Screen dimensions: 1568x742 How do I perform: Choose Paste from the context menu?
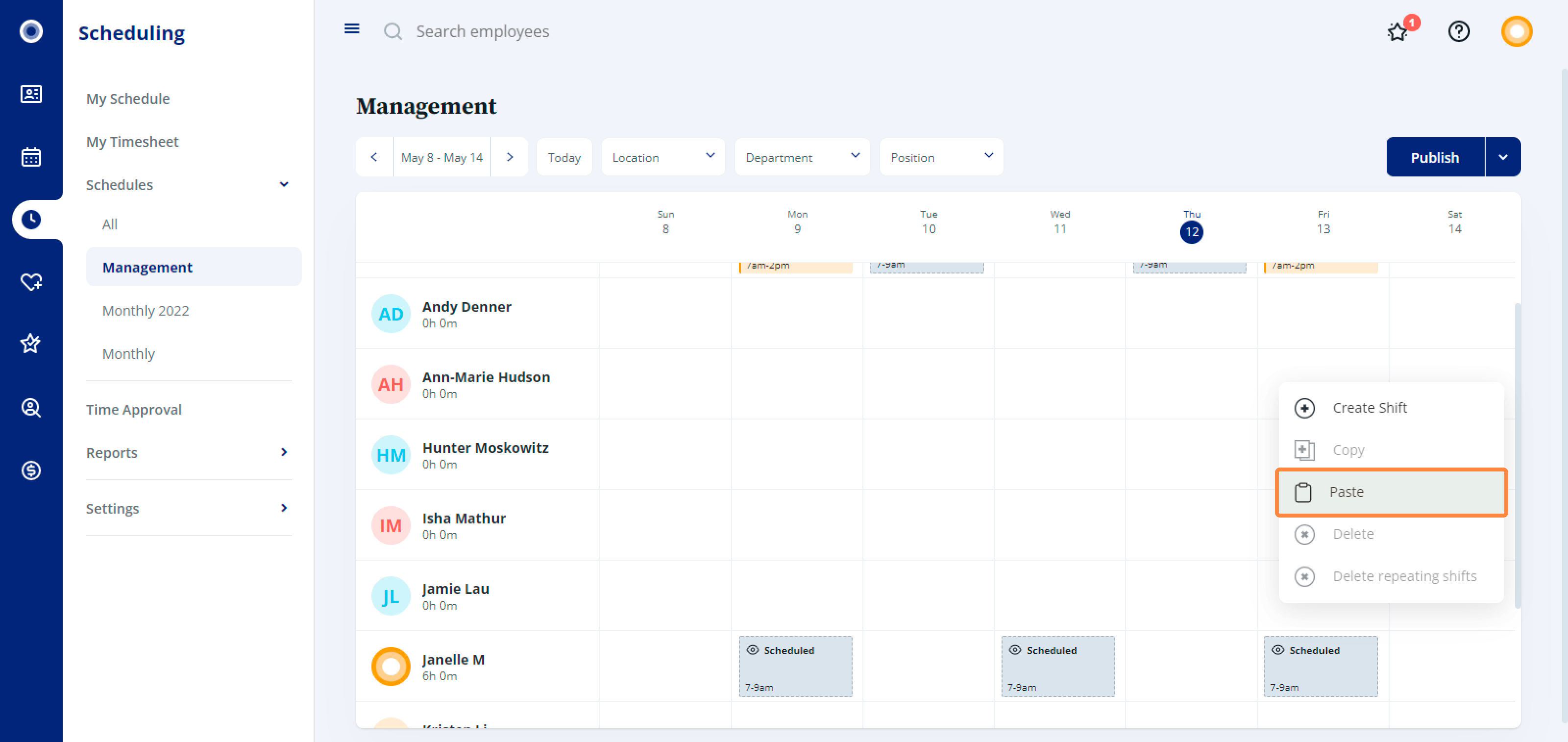(1391, 492)
